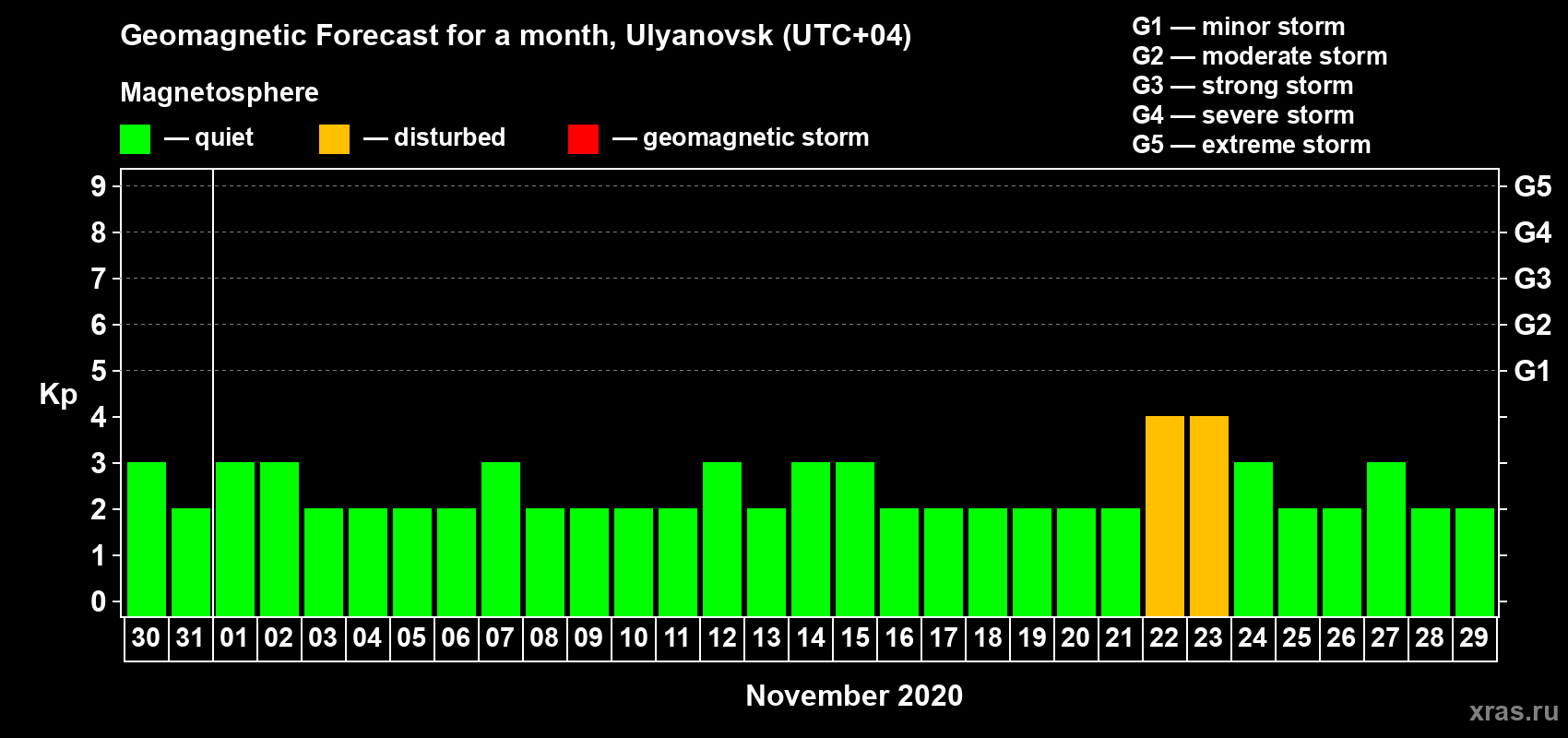Click the '— geomagnetic storm' legend text
The height and width of the screenshot is (738, 1568).
(741, 138)
